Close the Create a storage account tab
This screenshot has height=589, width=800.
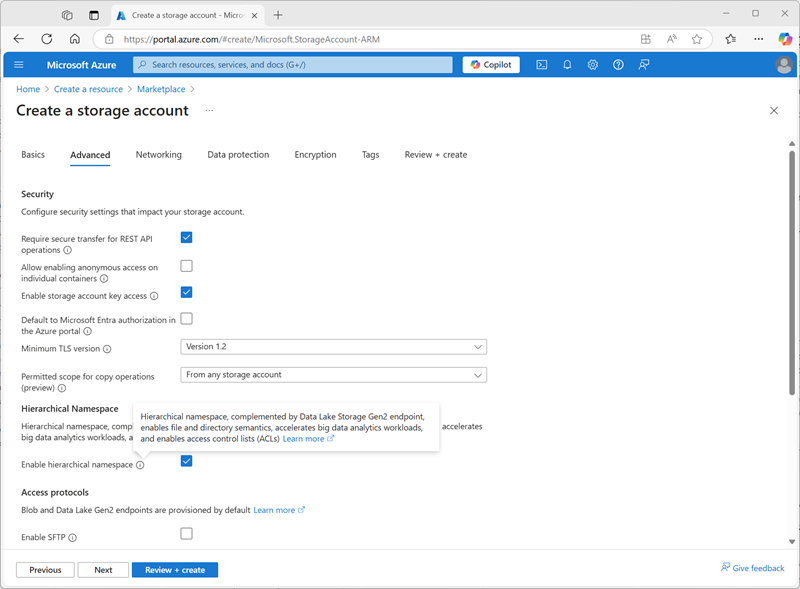[x=254, y=15]
